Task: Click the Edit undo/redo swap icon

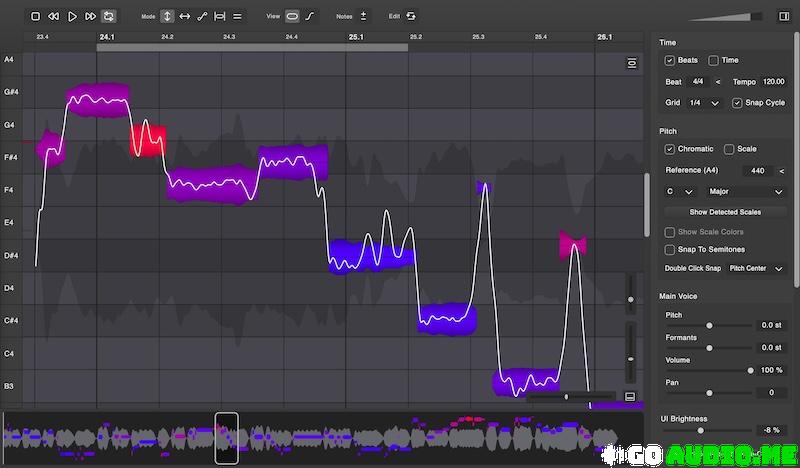Action: [x=410, y=16]
